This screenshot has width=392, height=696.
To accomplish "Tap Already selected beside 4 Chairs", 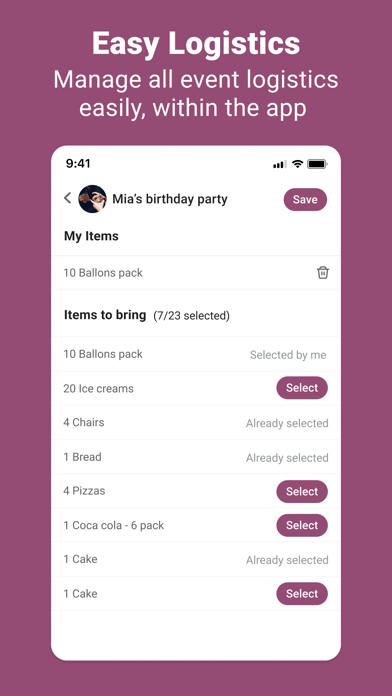I will pos(287,423).
